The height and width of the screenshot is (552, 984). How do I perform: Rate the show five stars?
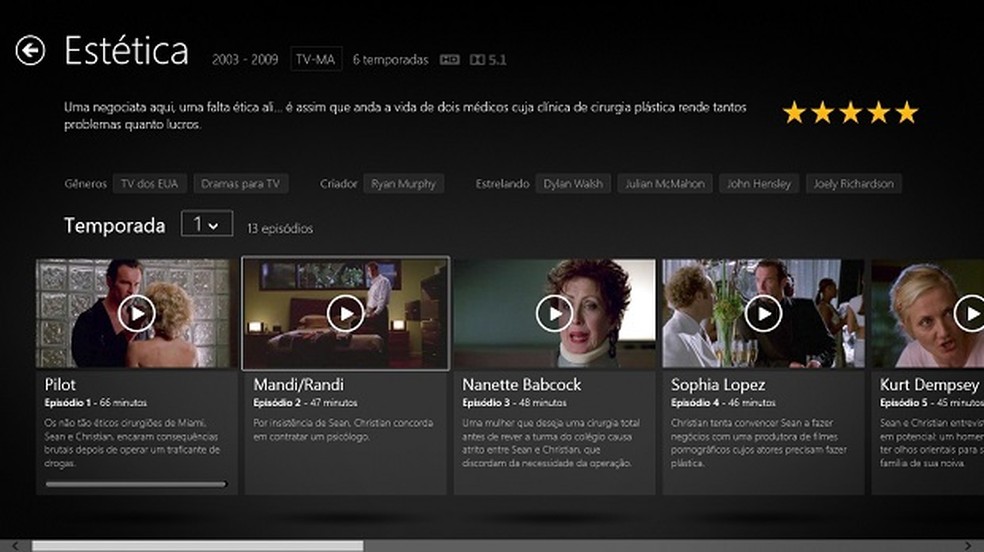click(907, 113)
